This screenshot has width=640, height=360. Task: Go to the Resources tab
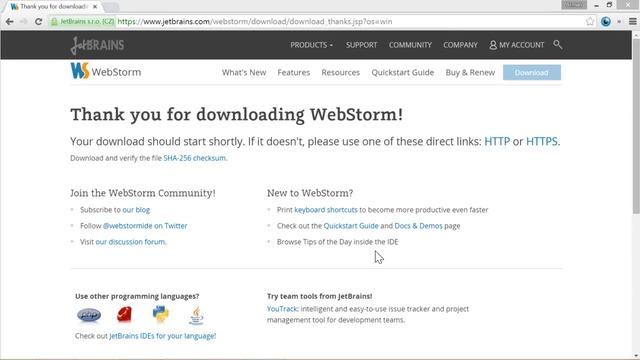340,73
